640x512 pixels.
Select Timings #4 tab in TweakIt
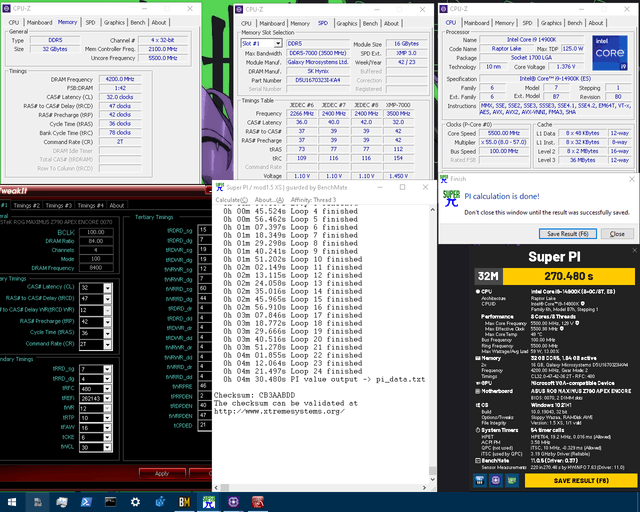point(91,205)
